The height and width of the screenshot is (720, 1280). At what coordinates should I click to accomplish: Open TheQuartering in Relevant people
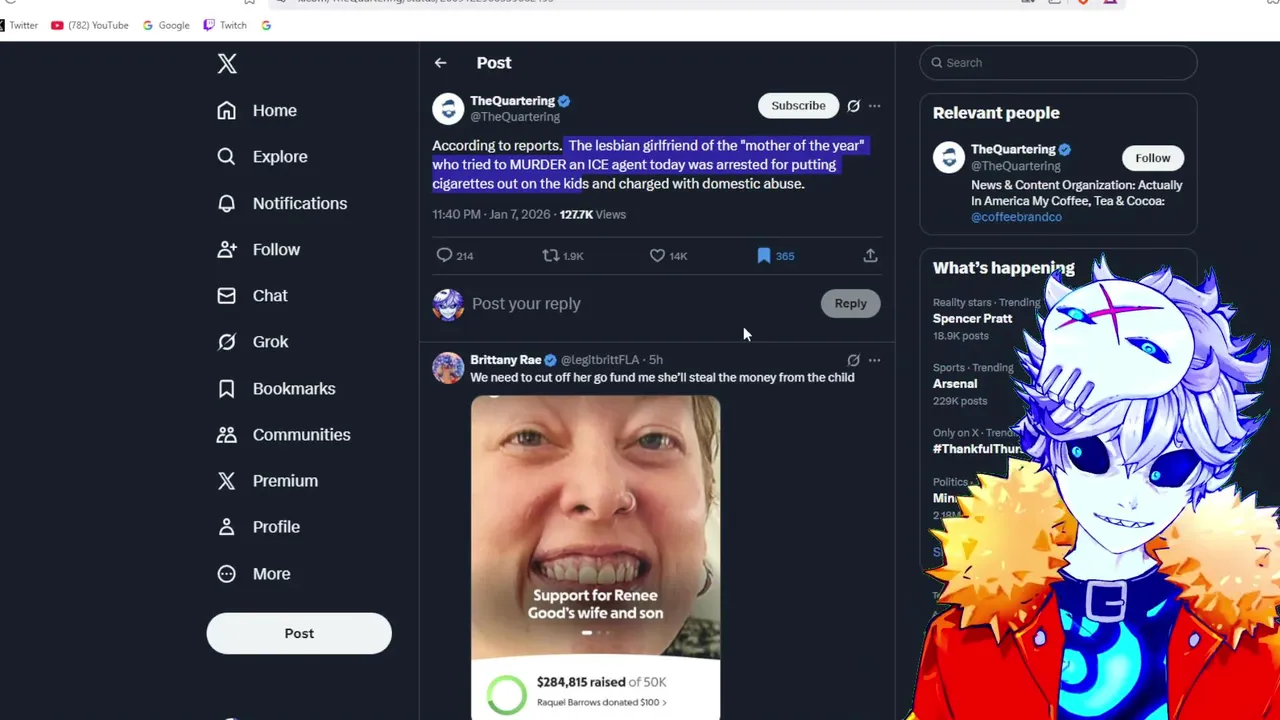[x=1013, y=149]
